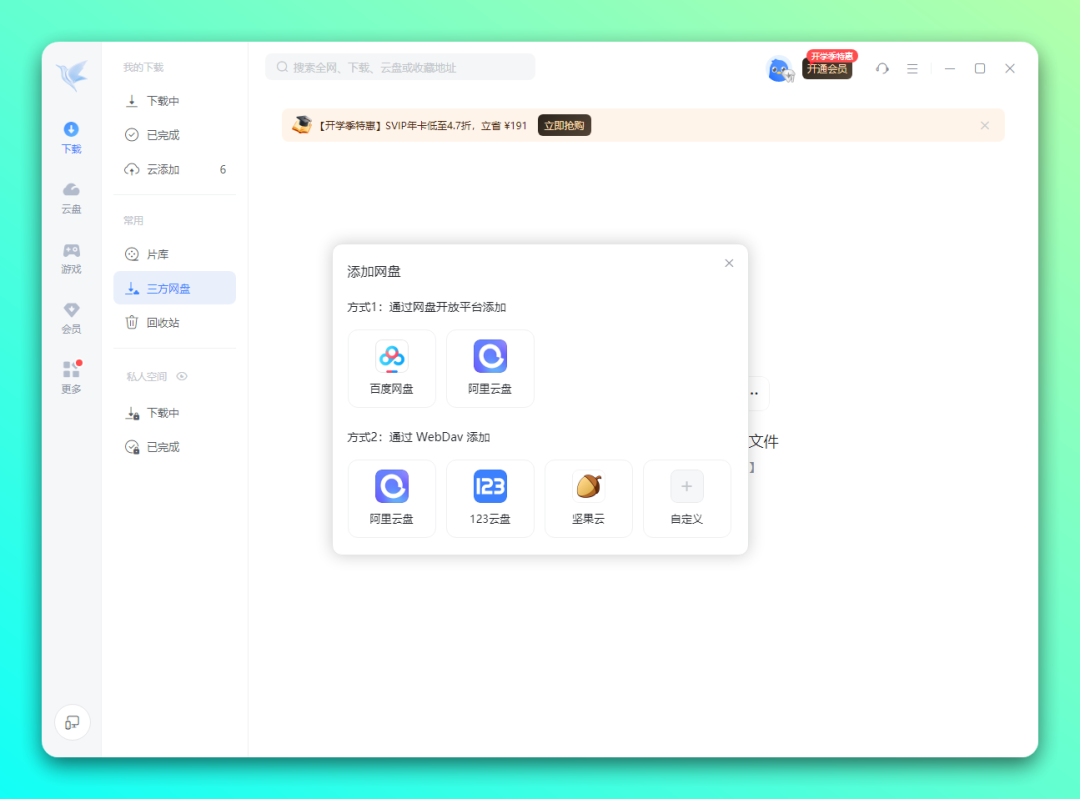
Task: Open the 会员 membership section
Action: tap(71, 318)
